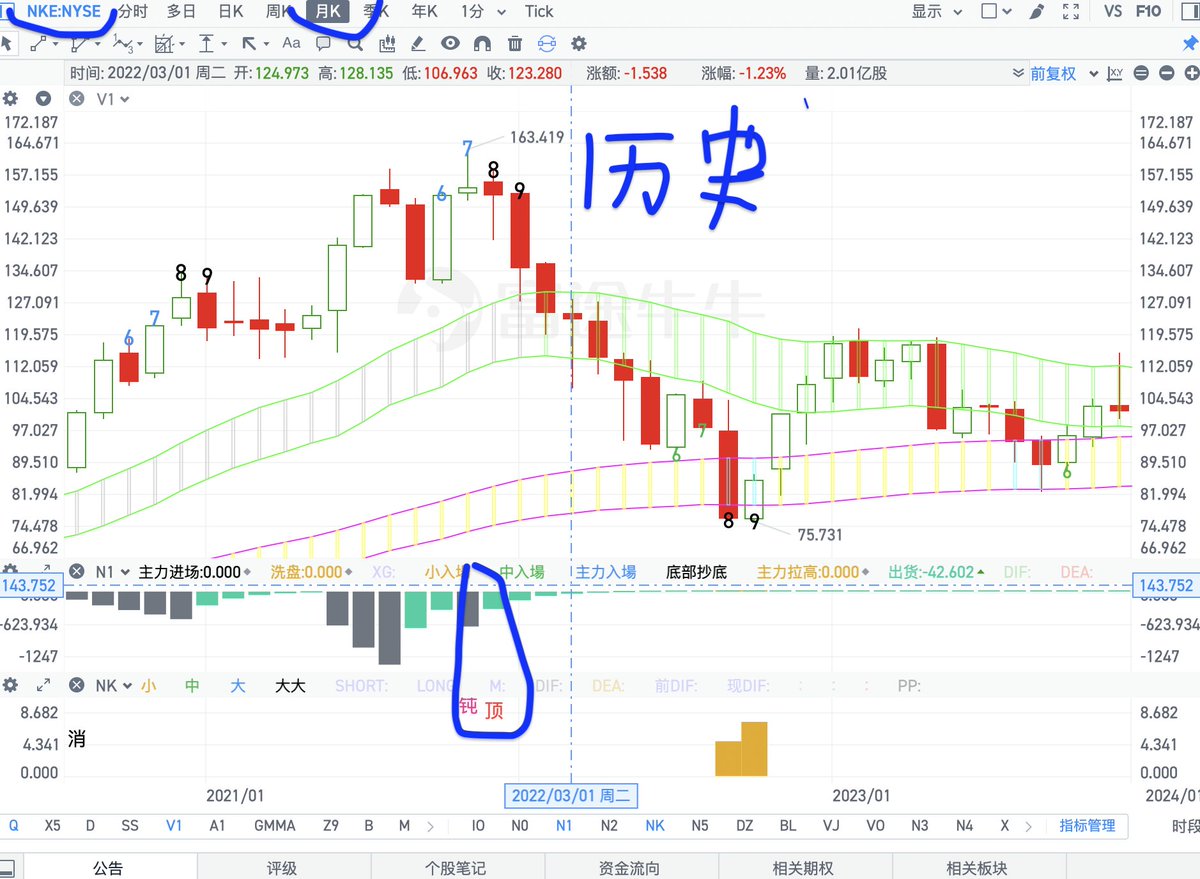Enable N5 indicator
This screenshot has width=1200, height=879.
(699, 826)
